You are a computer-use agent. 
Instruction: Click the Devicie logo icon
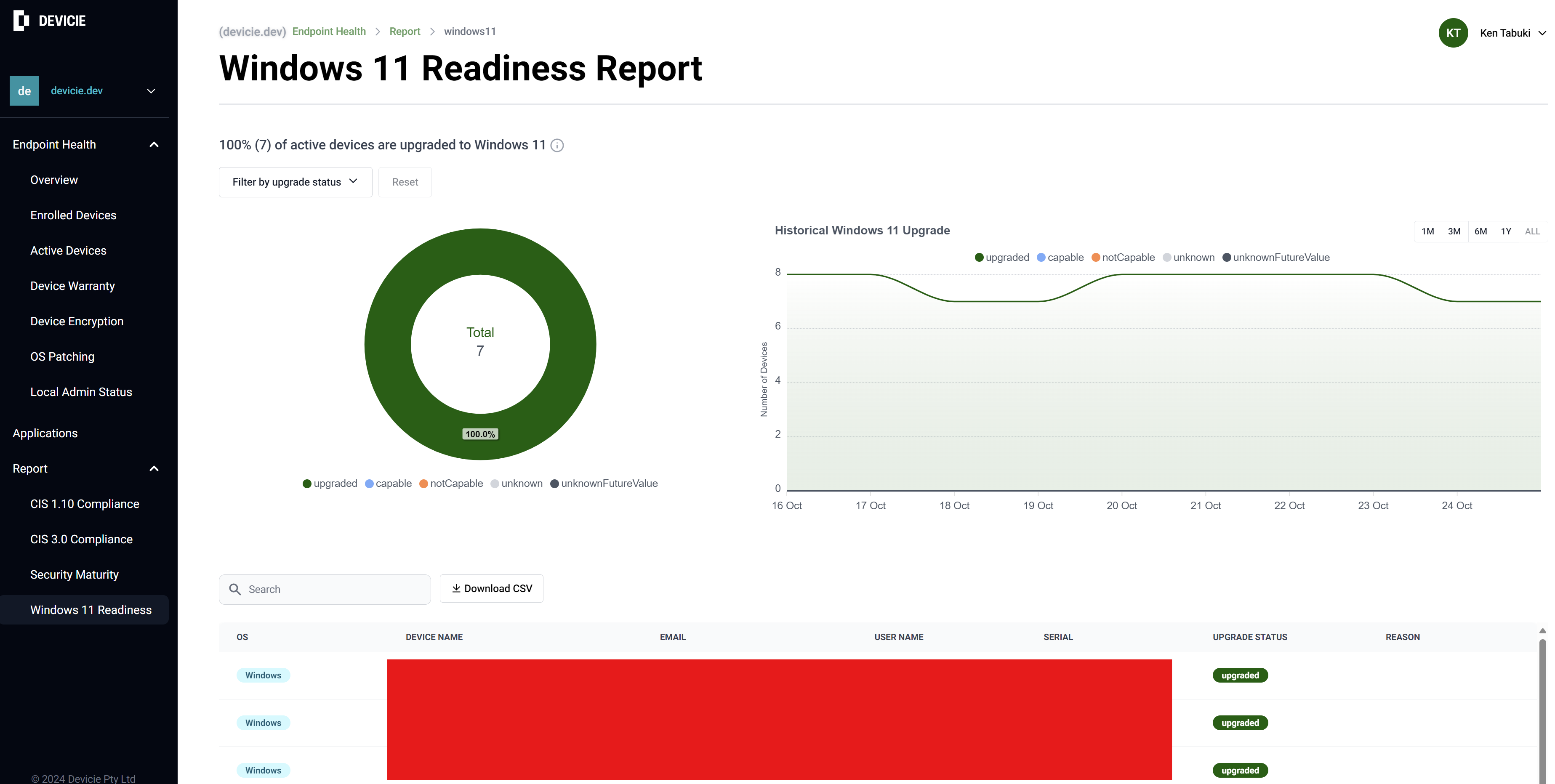21,21
